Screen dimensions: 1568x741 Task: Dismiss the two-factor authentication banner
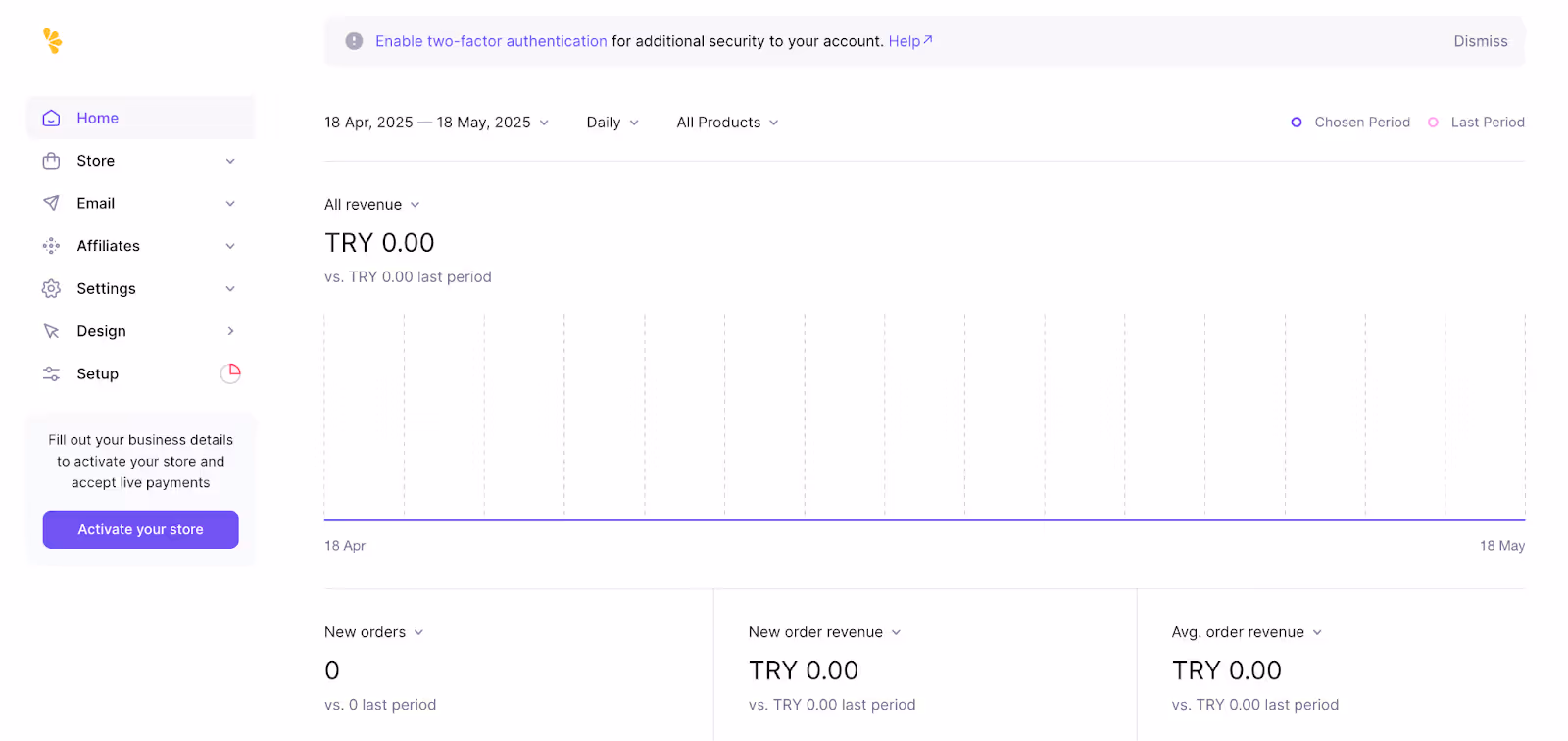point(1481,41)
